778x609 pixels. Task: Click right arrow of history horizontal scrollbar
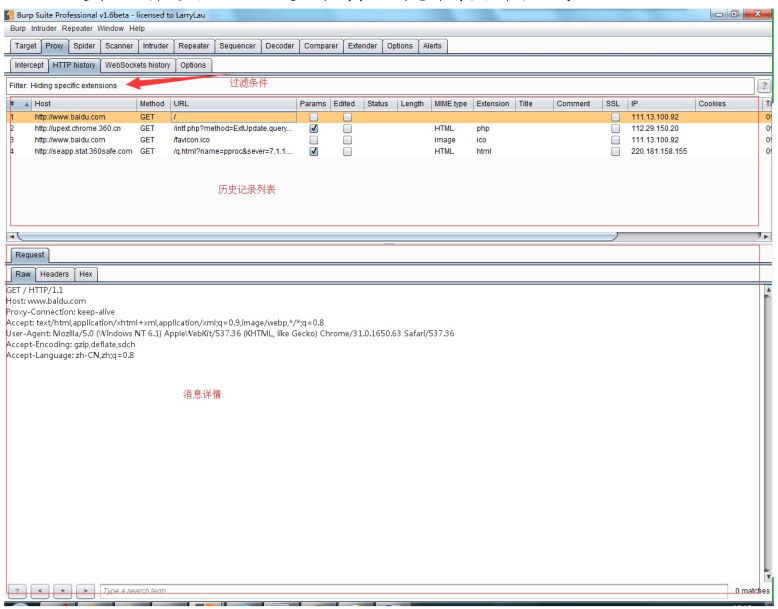point(766,237)
